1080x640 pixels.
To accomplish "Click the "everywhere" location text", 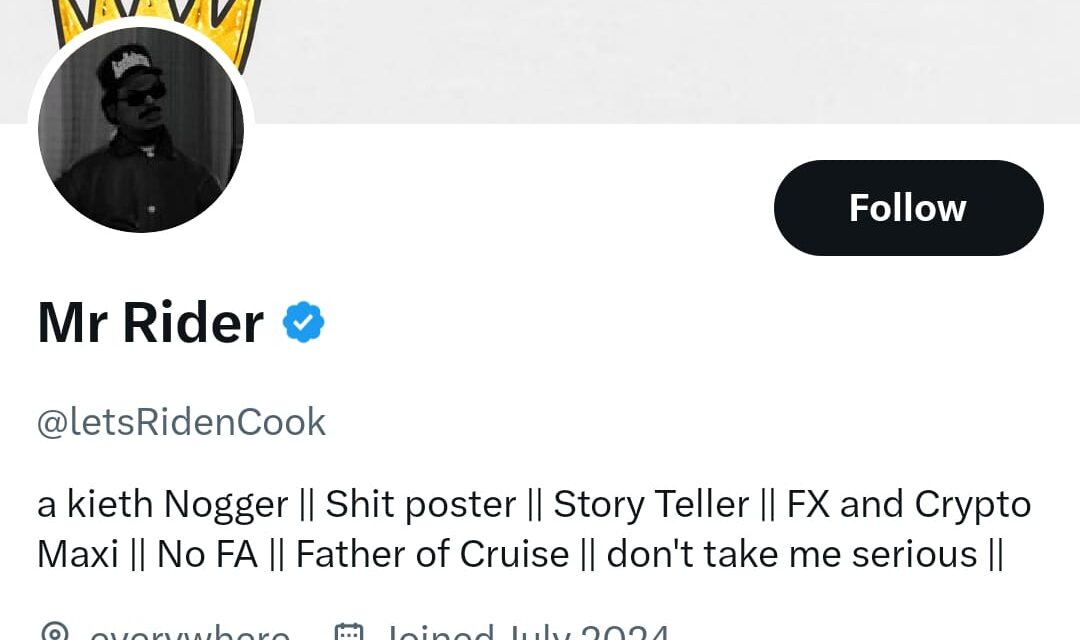I will point(190,634).
